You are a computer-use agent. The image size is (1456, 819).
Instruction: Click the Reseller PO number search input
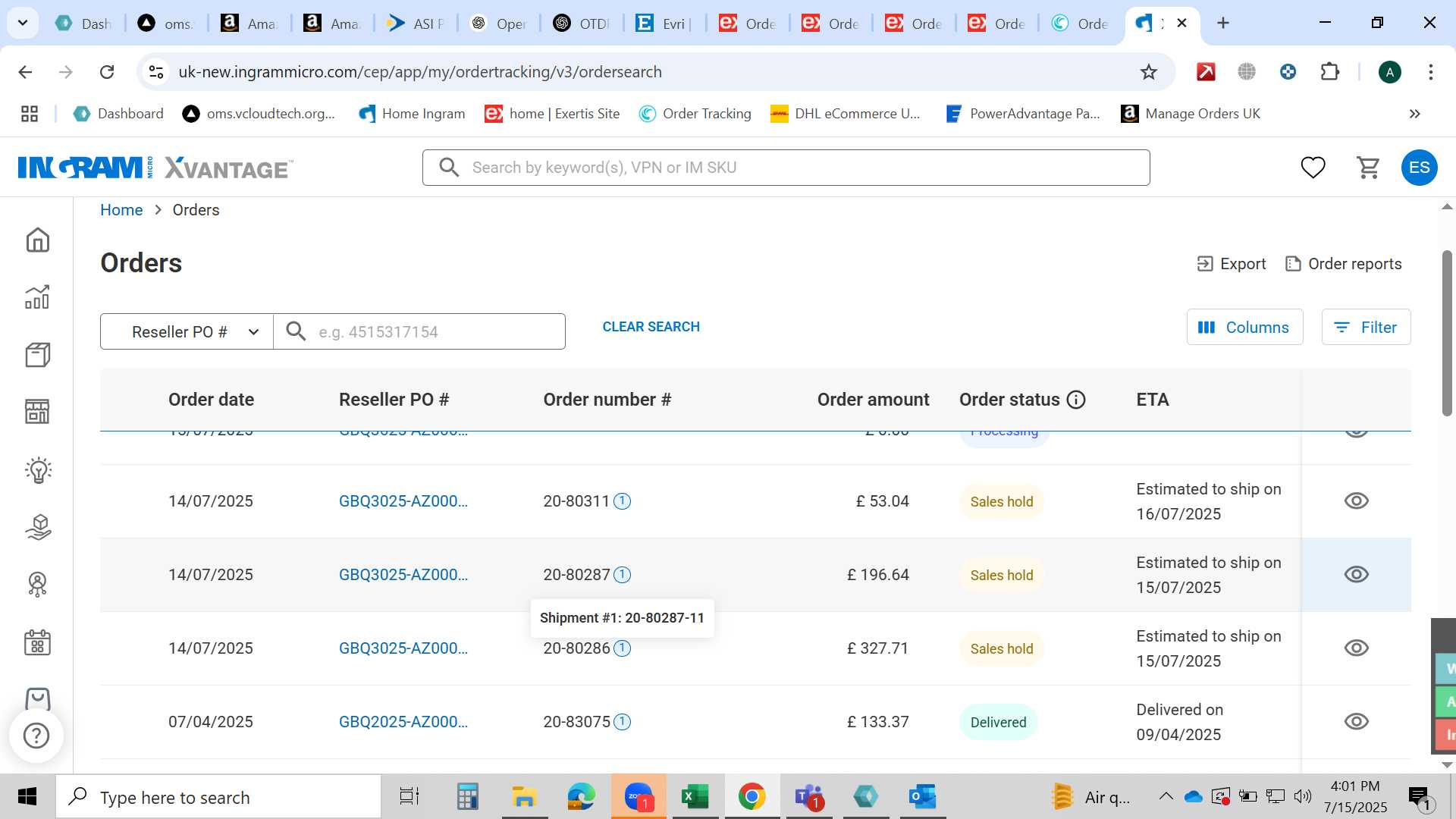419,331
